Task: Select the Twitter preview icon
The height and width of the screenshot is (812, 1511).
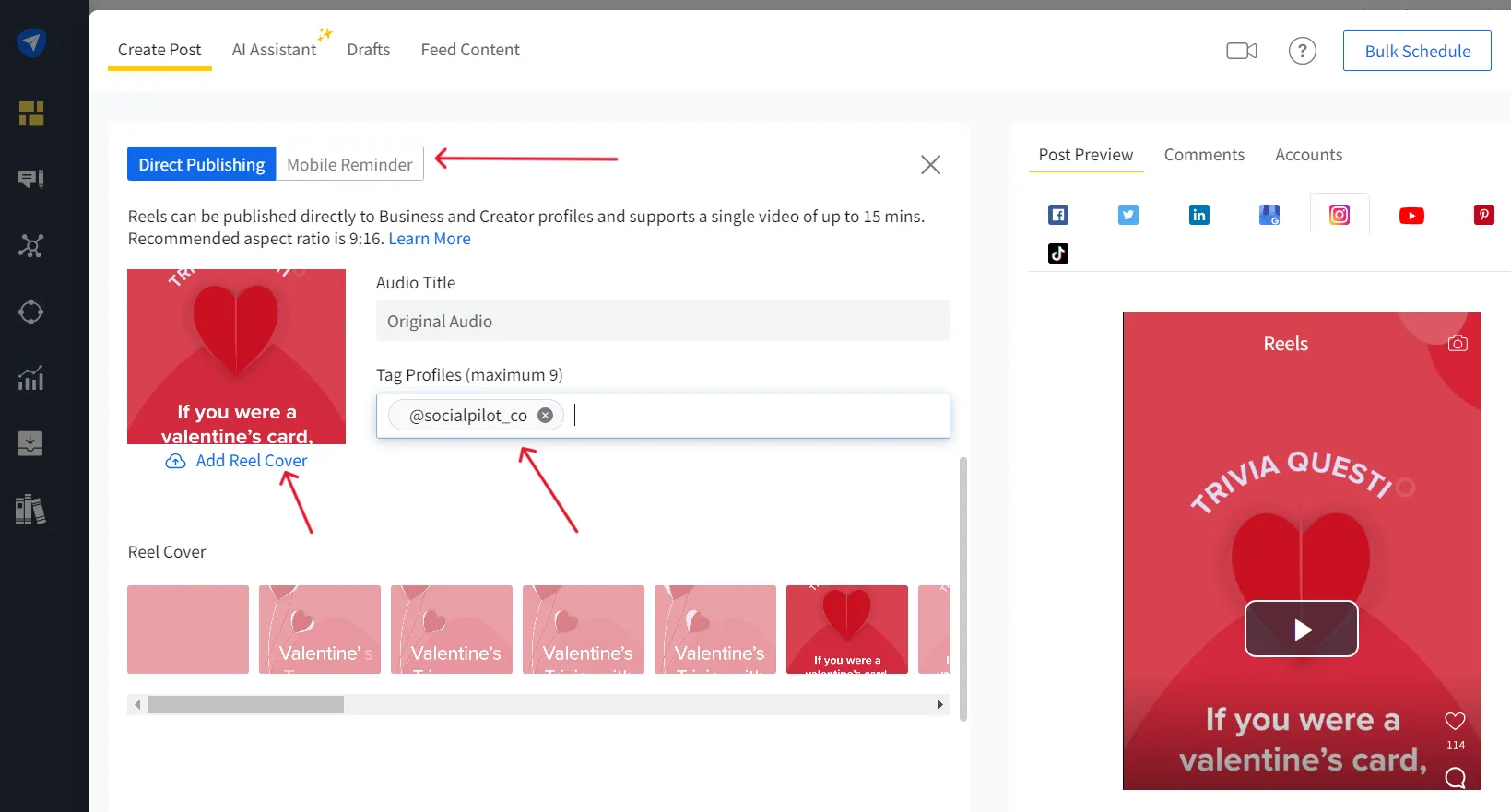Action: [1128, 215]
